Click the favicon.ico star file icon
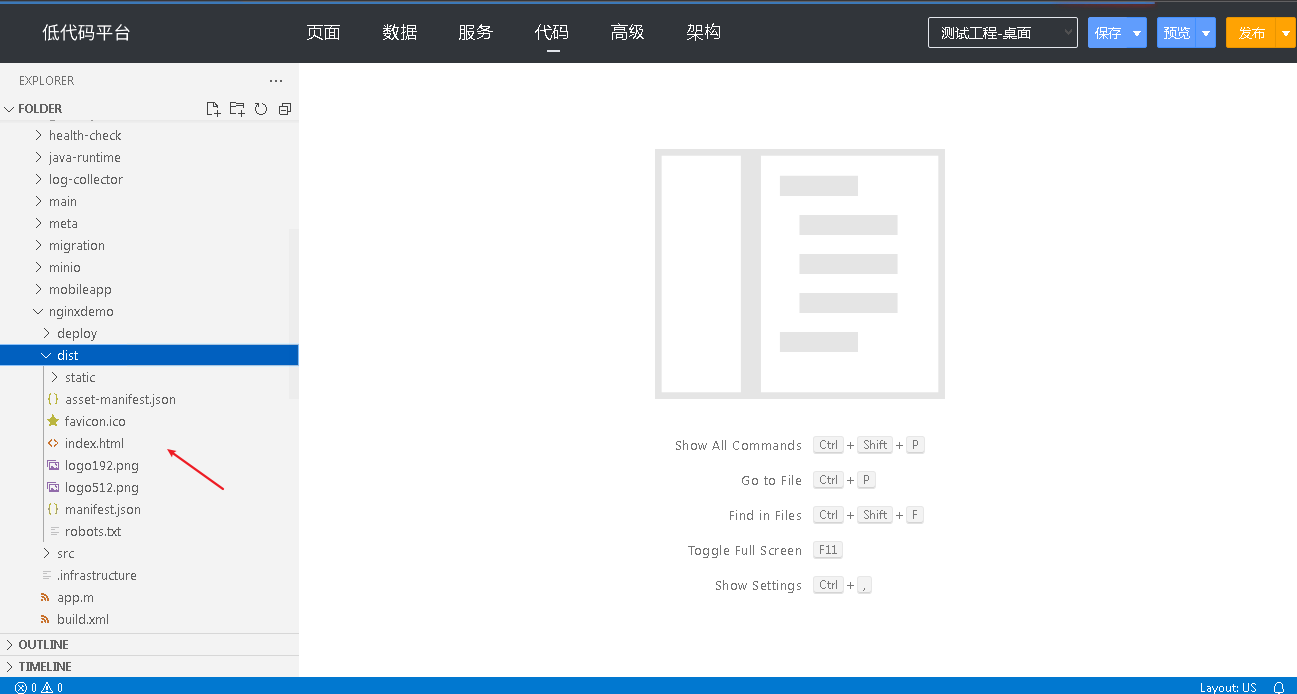1297x694 pixels. 53,421
